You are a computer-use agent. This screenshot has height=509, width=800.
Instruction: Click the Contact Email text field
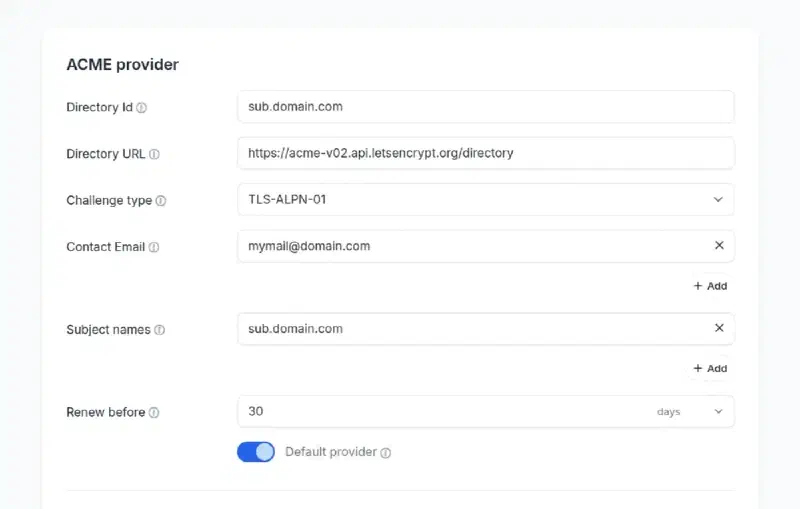pyautogui.click(x=470, y=246)
